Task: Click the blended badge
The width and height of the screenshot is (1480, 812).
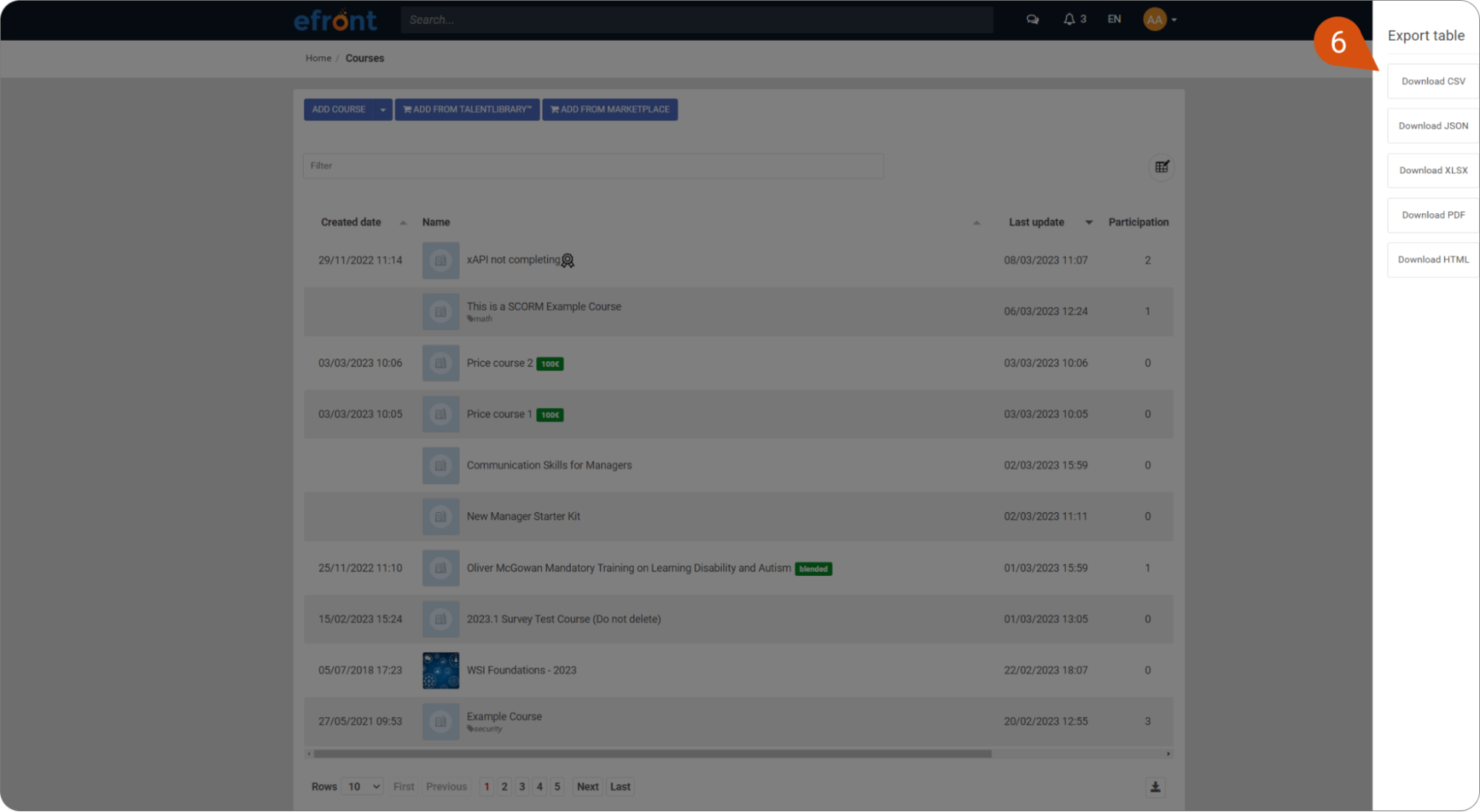Action: [813, 568]
